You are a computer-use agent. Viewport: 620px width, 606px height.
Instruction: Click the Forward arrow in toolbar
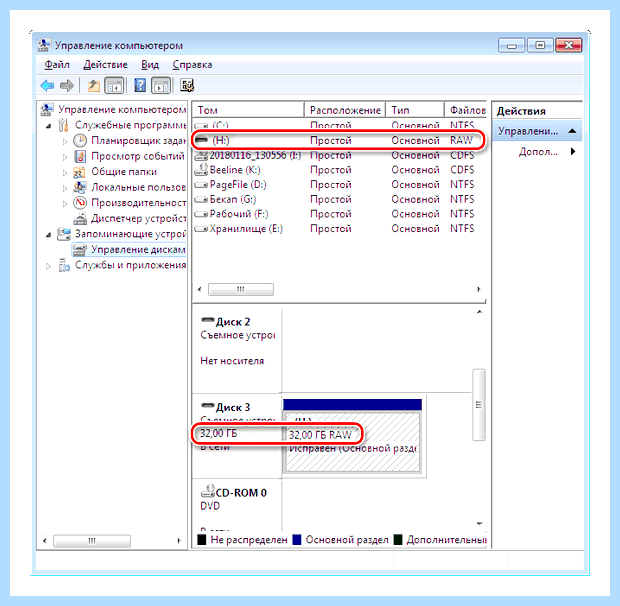[67, 85]
